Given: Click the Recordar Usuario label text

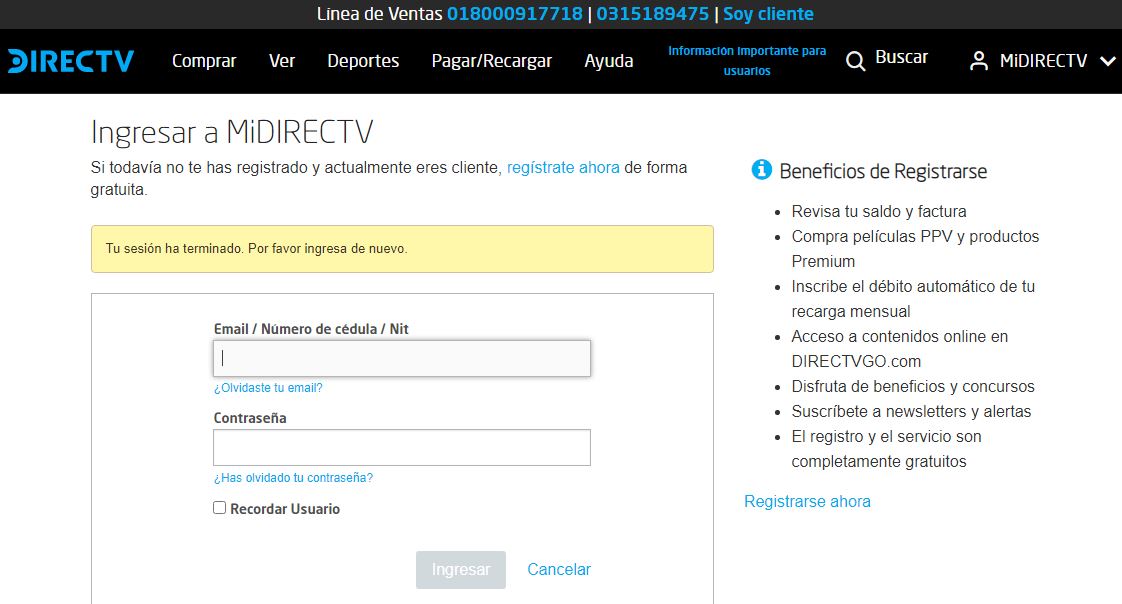Looking at the screenshot, I should (285, 509).
